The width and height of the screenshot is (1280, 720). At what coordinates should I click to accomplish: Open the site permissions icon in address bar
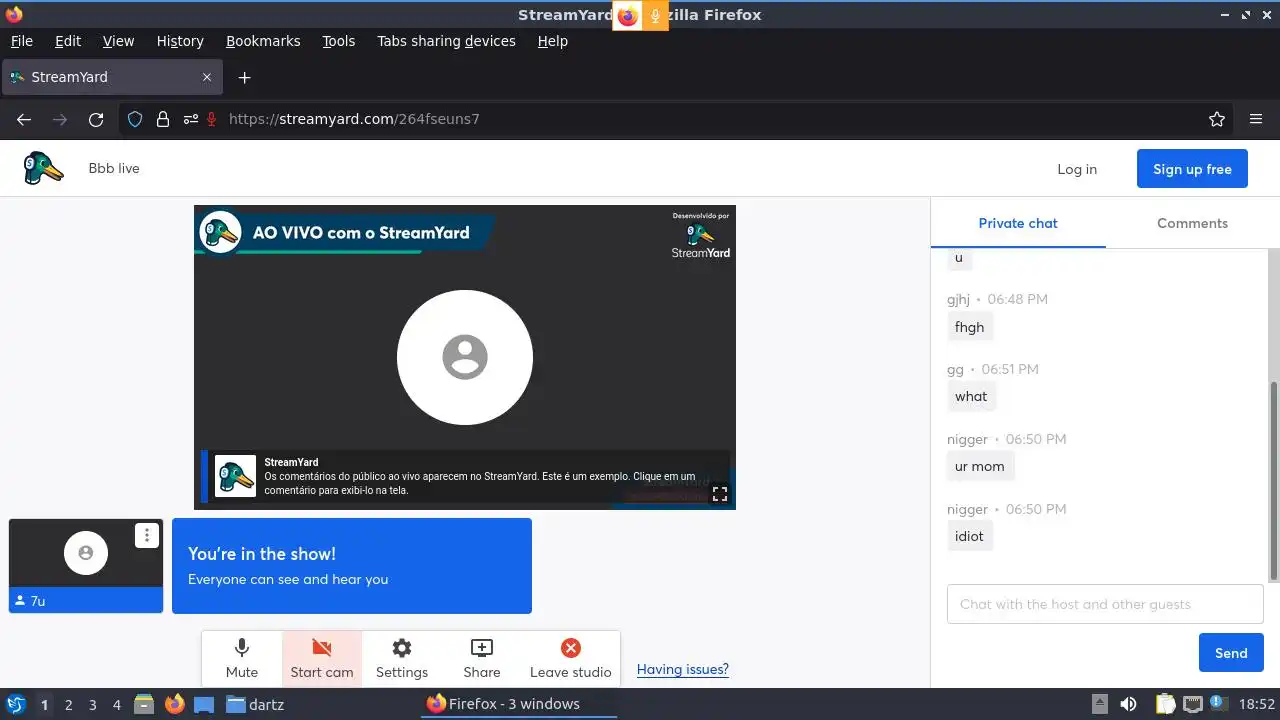pyautogui.click(x=190, y=119)
